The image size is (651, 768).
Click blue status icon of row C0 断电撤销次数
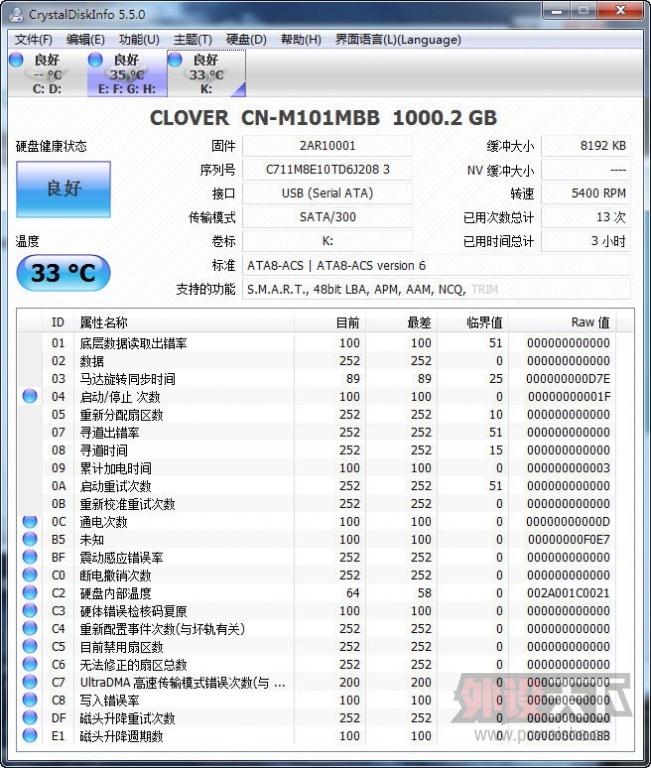(x=30, y=575)
